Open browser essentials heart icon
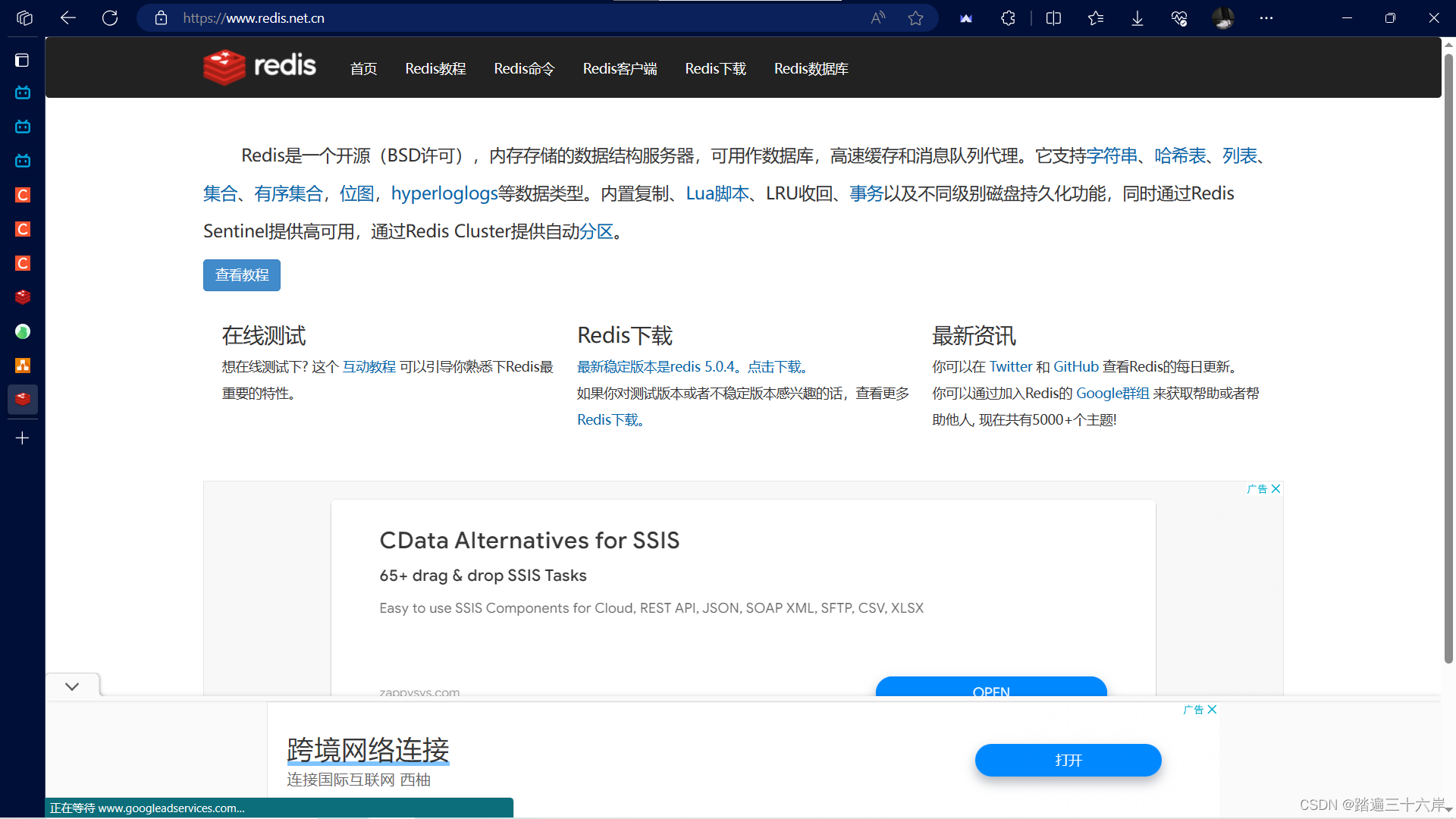 click(x=1179, y=18)
